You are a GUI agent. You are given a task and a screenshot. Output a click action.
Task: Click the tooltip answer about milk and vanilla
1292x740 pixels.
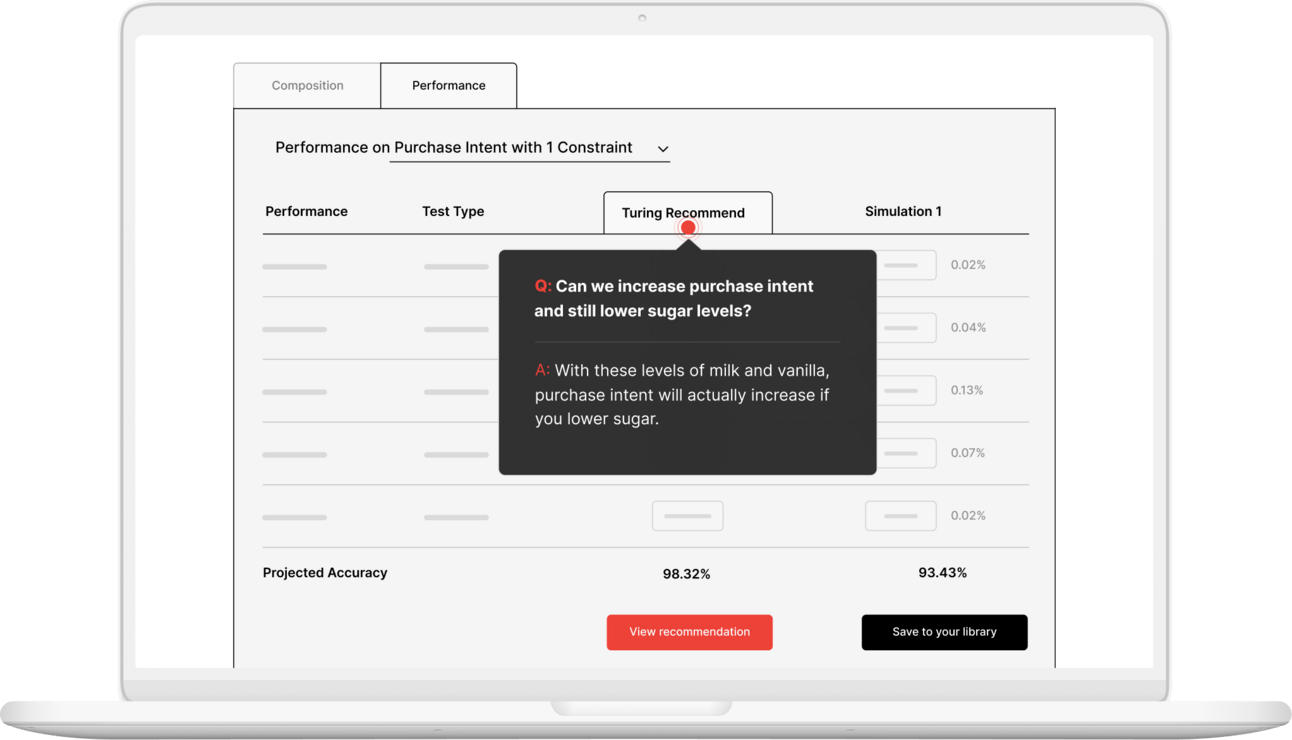(x=683, y=394)
